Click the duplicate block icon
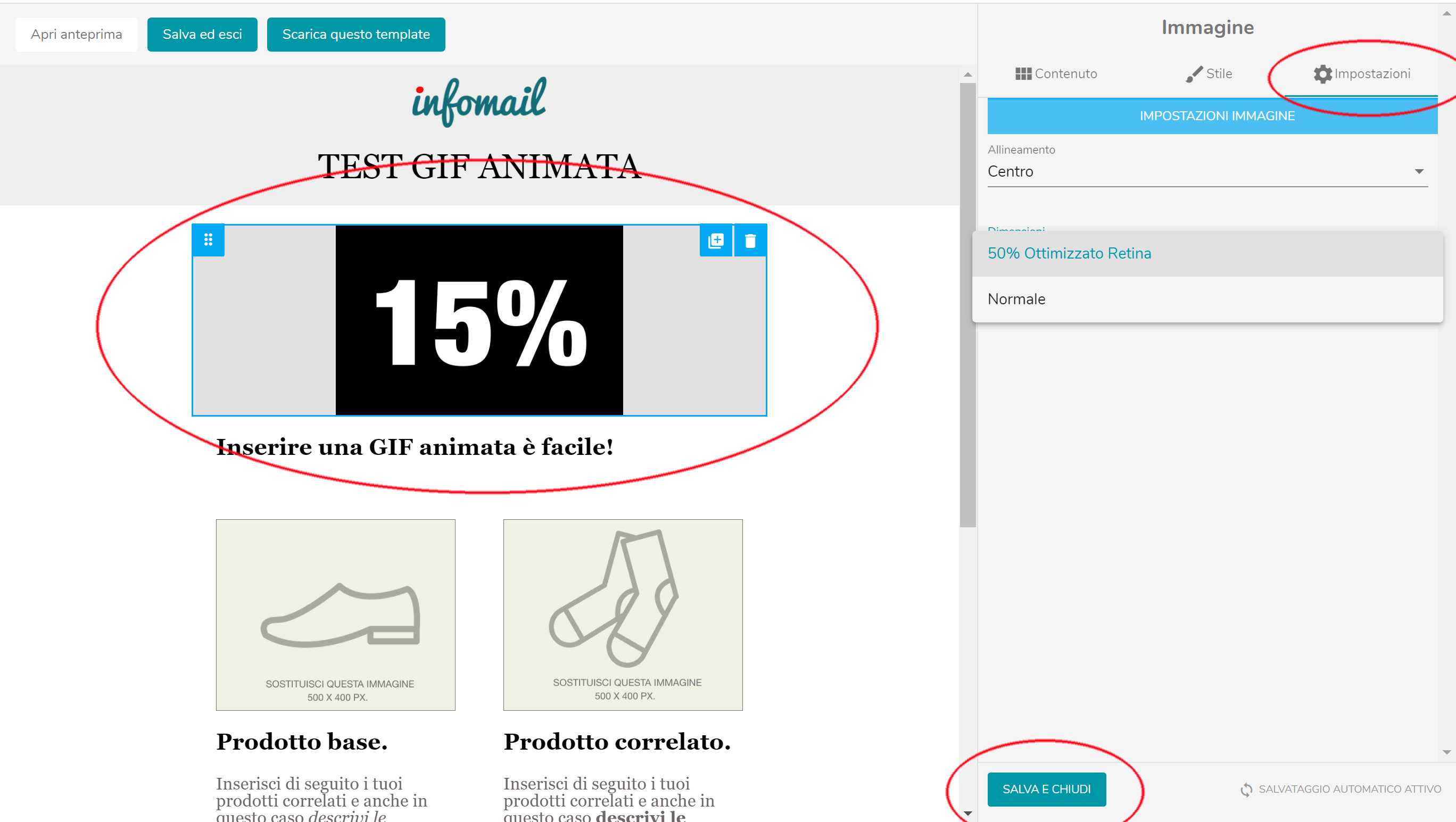Viewport: 1456px width, 822px height. tap(716, 240)
